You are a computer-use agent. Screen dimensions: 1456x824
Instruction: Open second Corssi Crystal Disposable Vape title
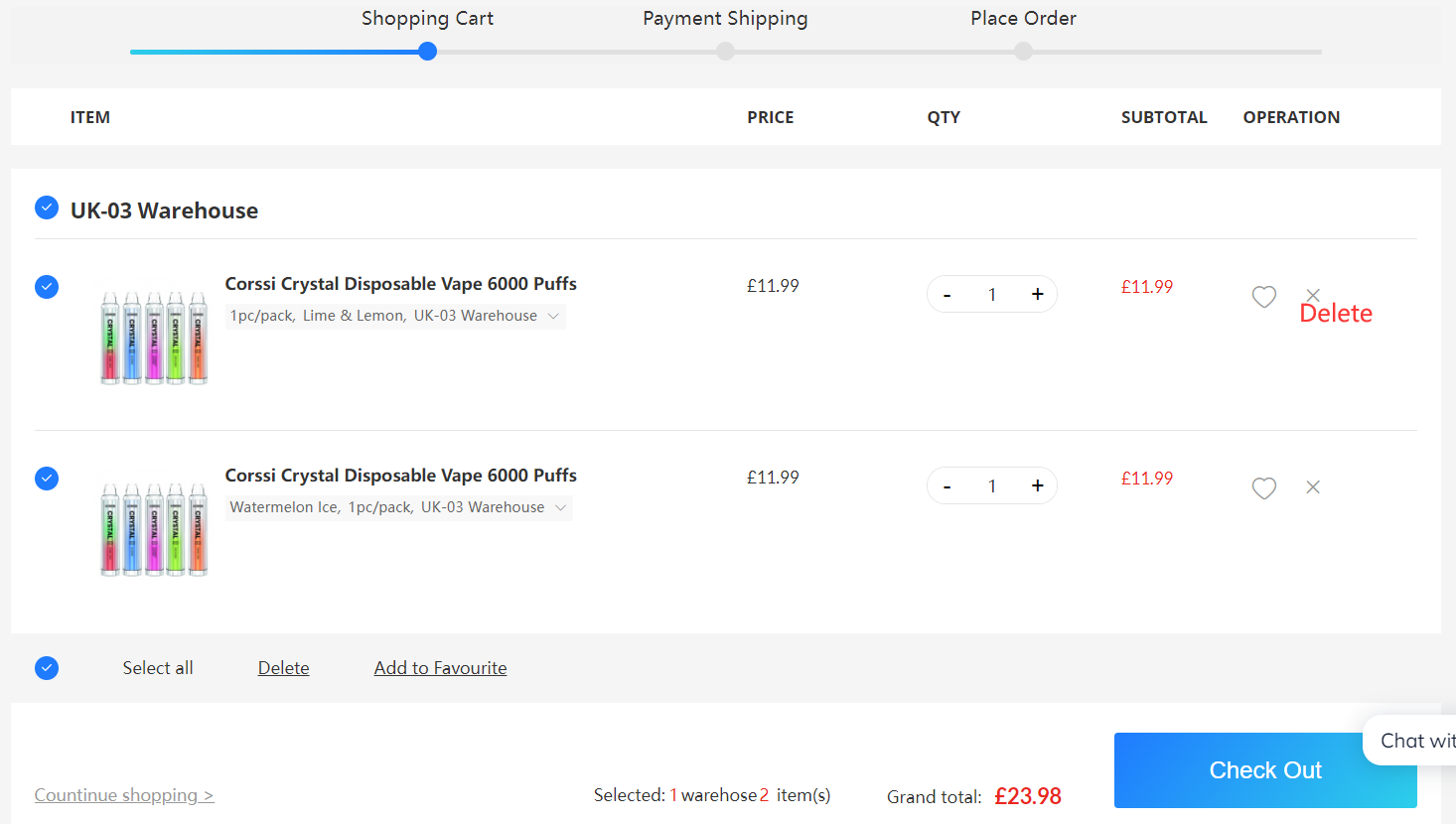401,476
